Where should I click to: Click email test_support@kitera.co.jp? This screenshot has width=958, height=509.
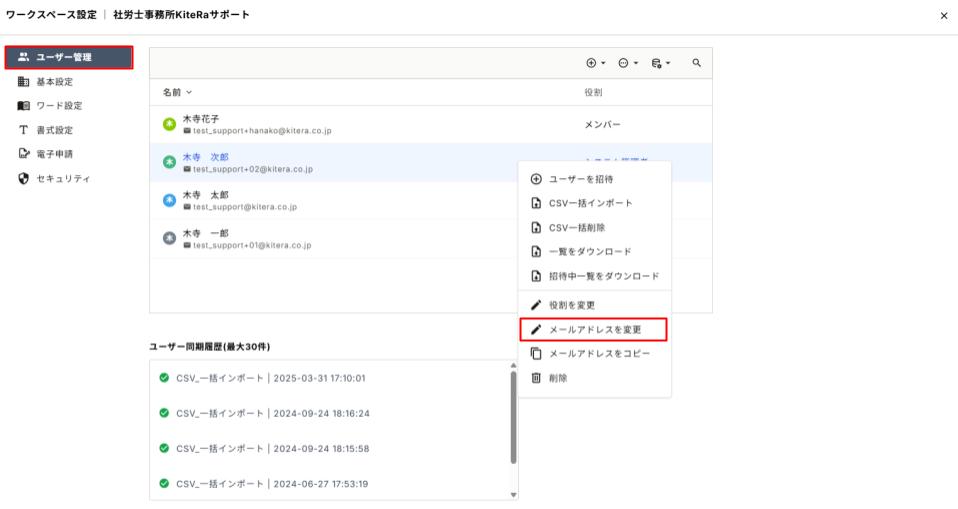(245, 207)
